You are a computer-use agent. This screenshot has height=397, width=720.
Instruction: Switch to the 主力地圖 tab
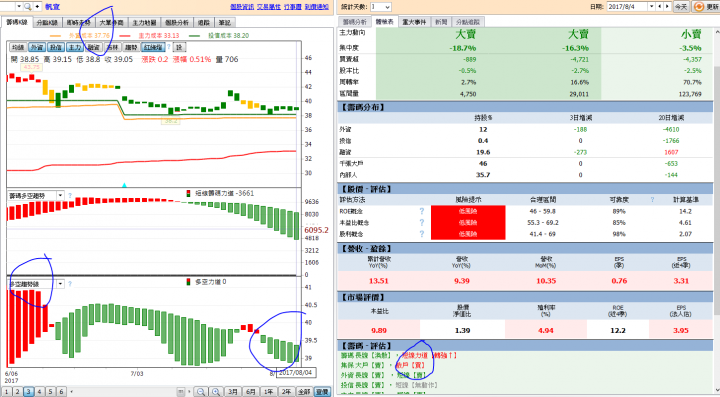[x=144, y=22]
